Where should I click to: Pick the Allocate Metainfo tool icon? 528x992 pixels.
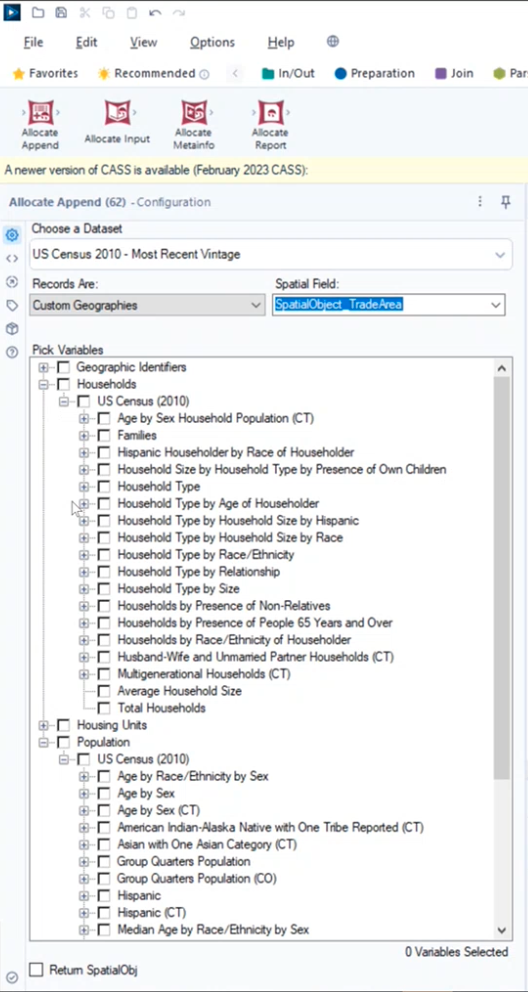[x=193, y=113]
